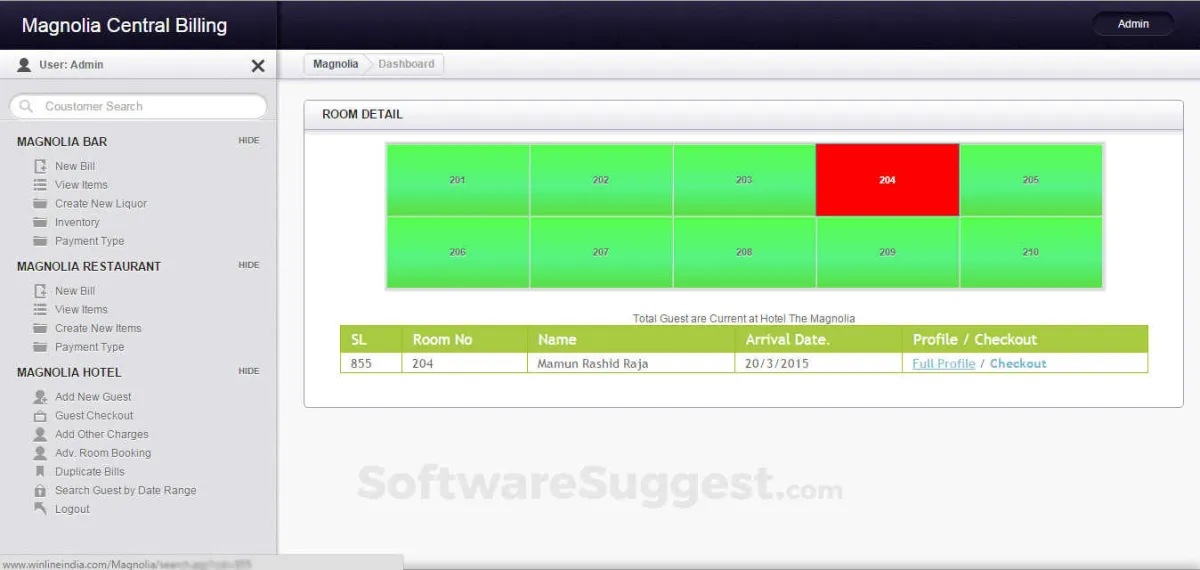Click the View Items list icon under Magnolia Bar
The height and width of the screenshot is (570, 1200).
point(40,185)
